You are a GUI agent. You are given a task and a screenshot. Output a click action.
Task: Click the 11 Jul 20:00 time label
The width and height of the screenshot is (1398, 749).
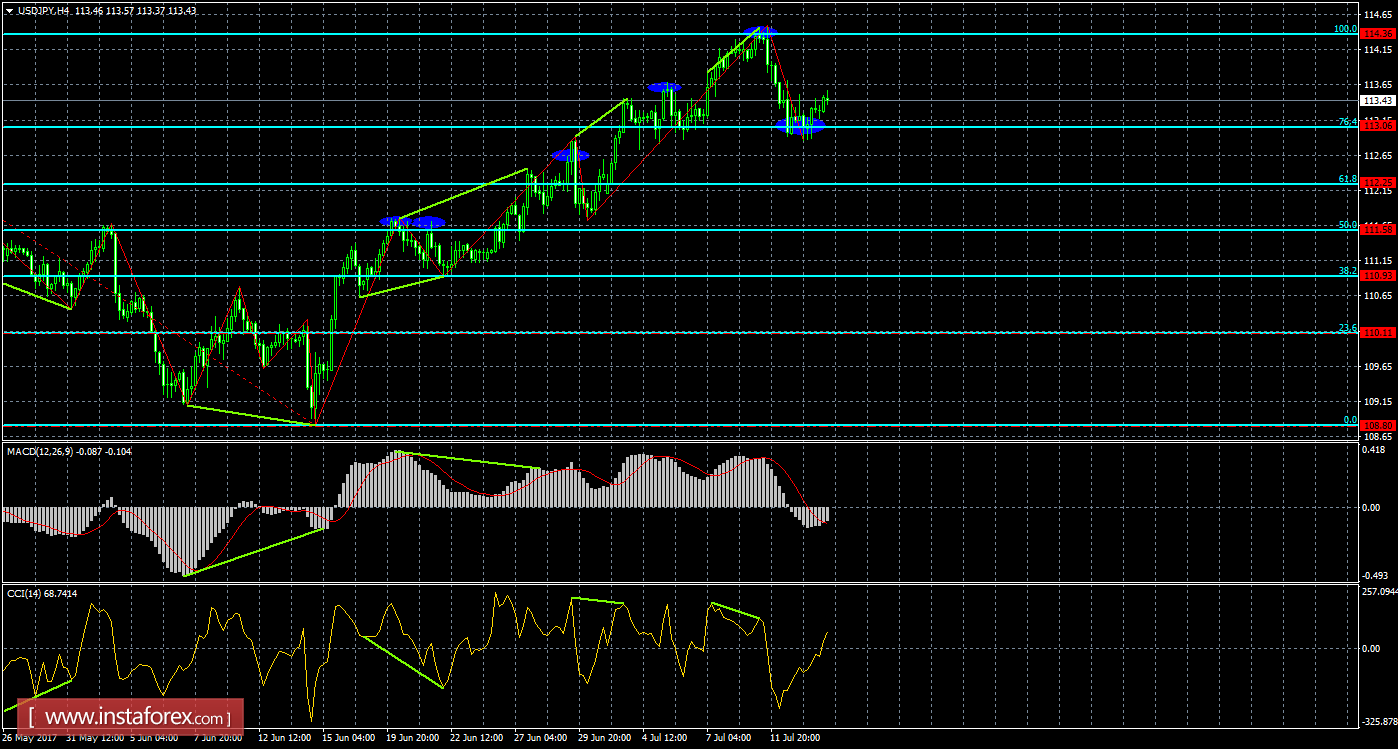point(794,738)
